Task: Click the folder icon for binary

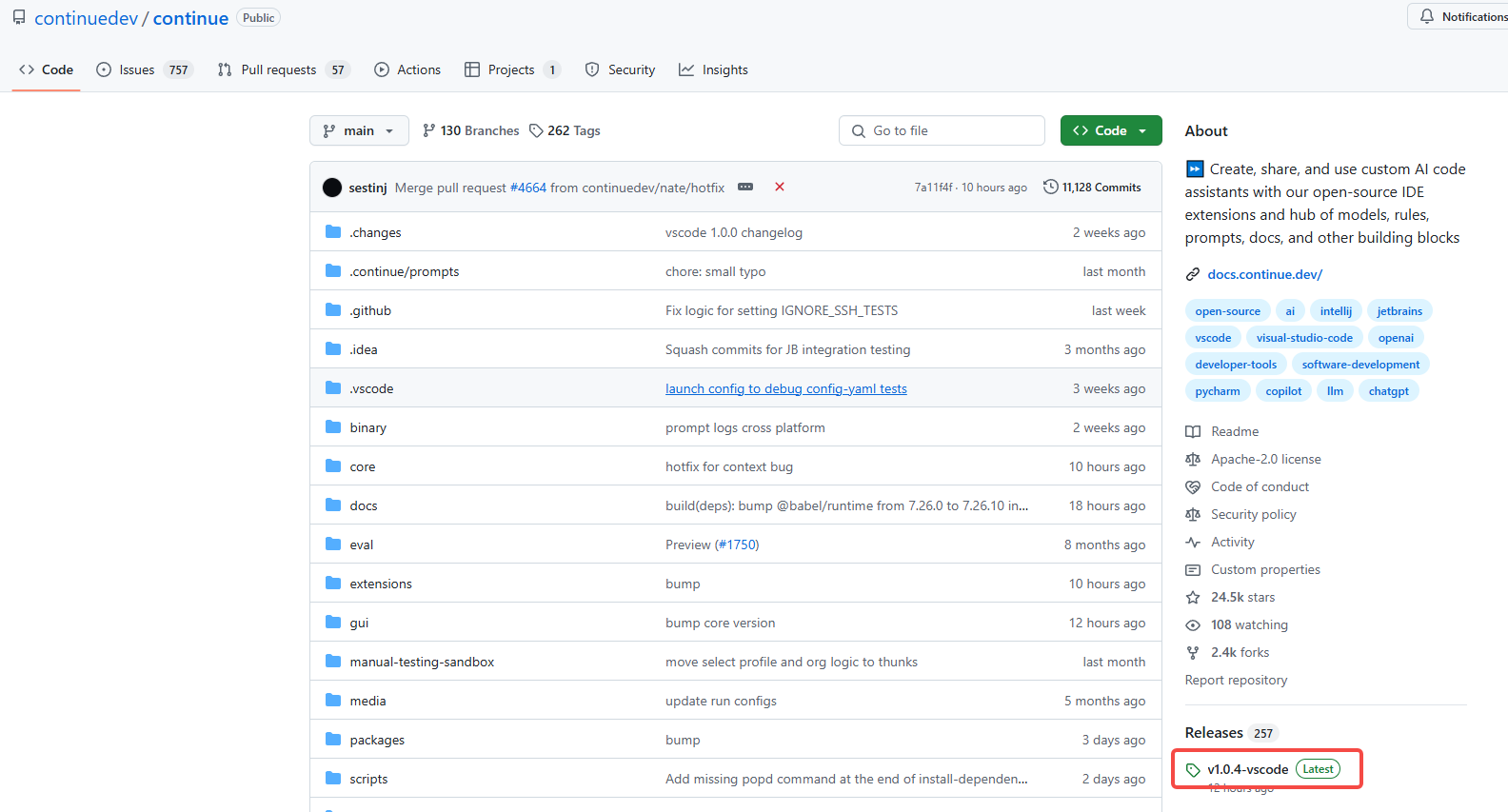Action: (333, 427)
